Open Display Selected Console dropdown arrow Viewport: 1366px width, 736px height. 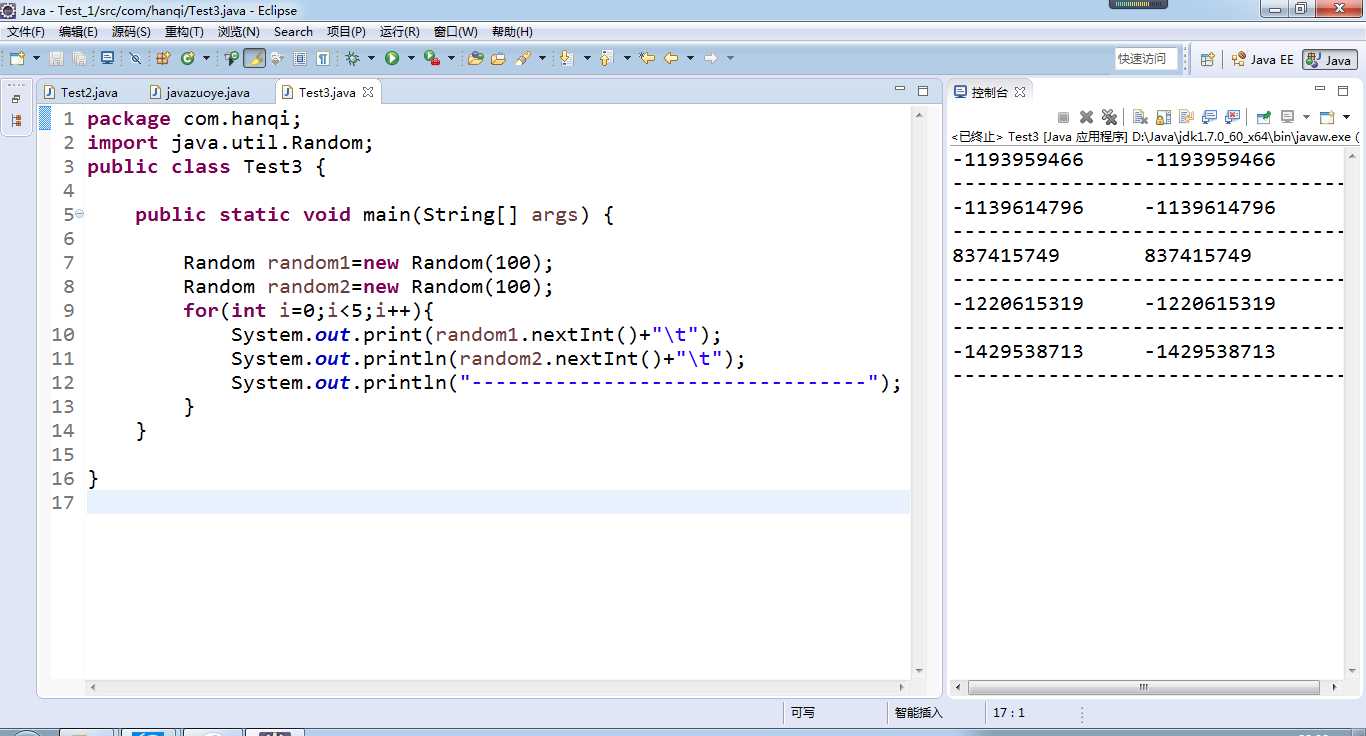(1306, 117)
